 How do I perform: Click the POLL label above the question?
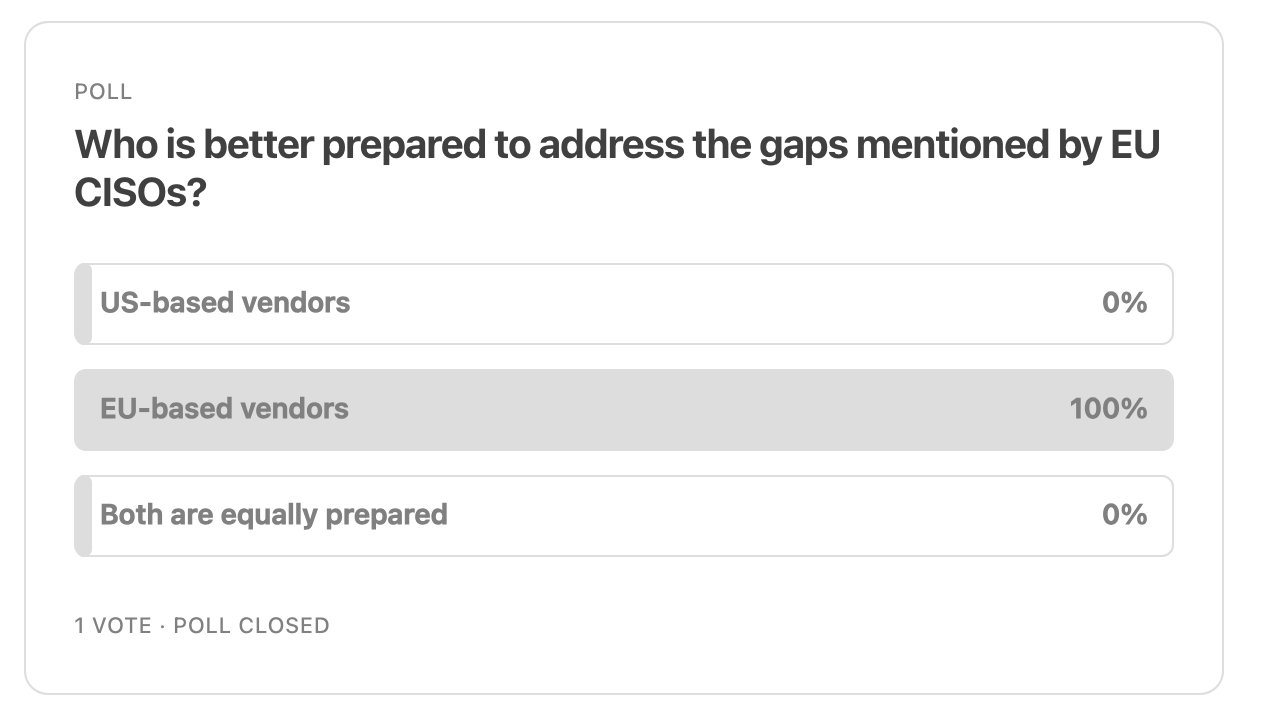[103, 92]
